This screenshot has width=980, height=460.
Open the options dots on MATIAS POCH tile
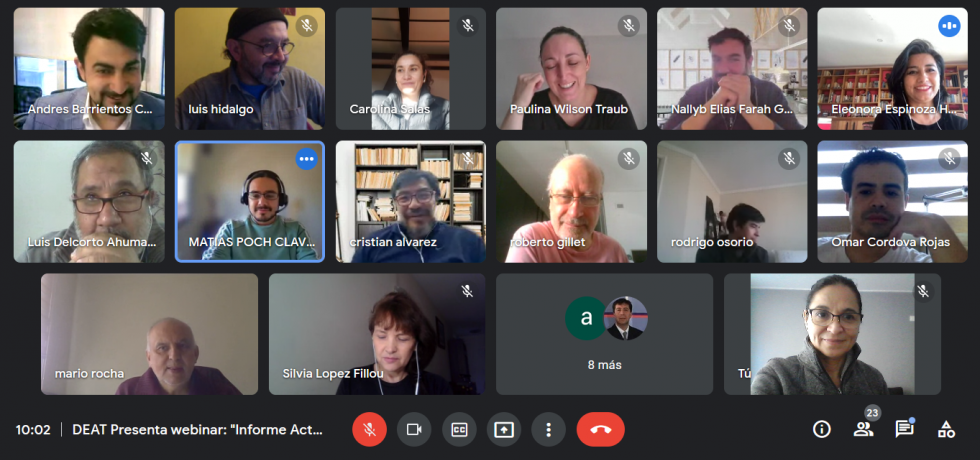306,159
